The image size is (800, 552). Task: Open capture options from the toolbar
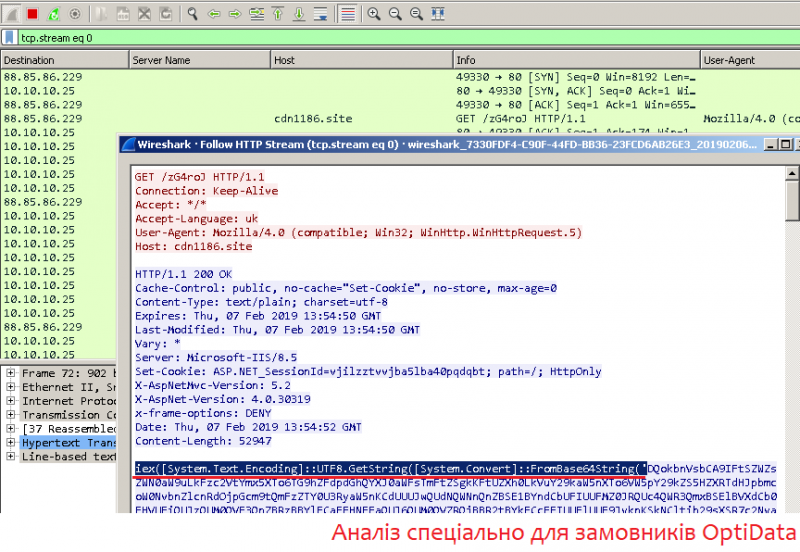(x=75, y=14)
